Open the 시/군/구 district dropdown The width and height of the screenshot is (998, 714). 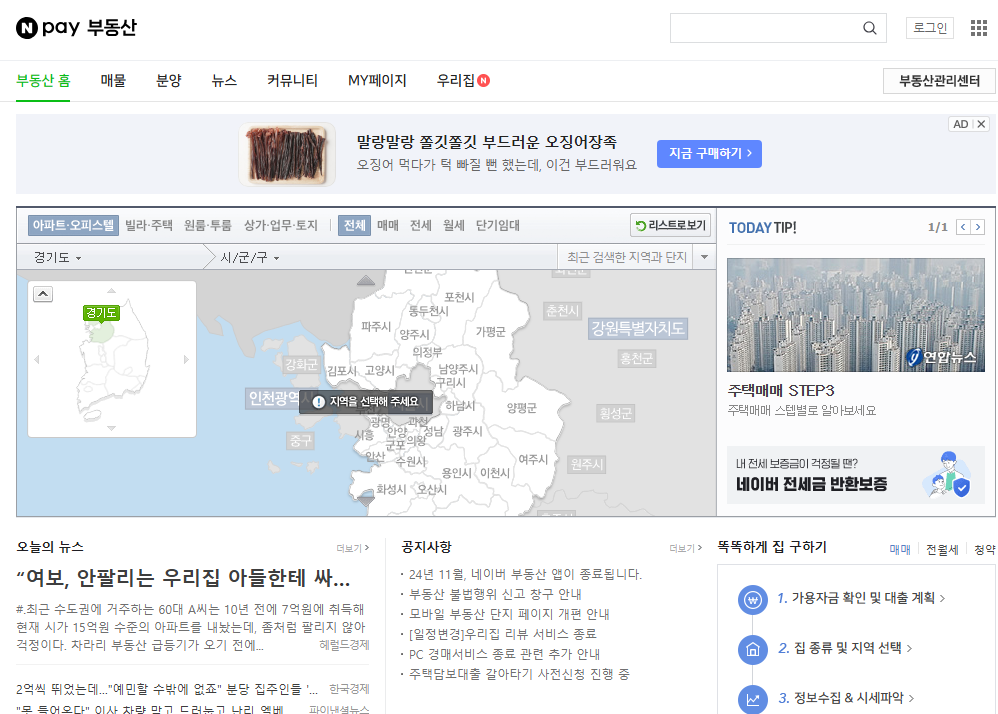[x=250, y=258]
